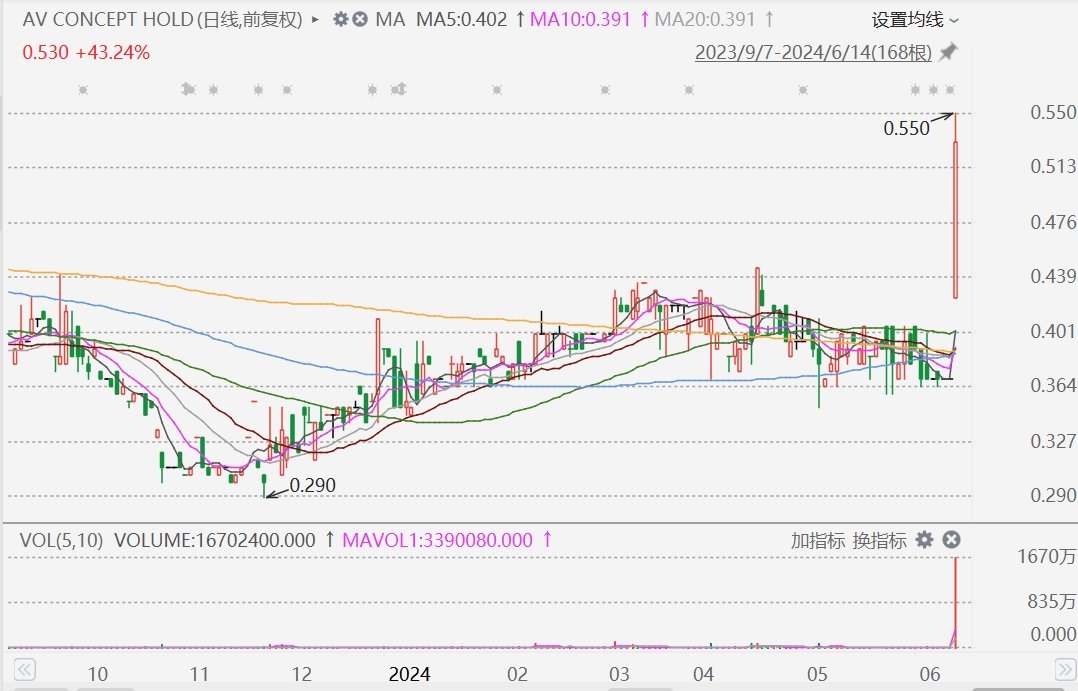Image resolution: width=1078 pixels, height=691 pixels.
Task: Click the MAVOL1 value label
Action: click(437, 540)
